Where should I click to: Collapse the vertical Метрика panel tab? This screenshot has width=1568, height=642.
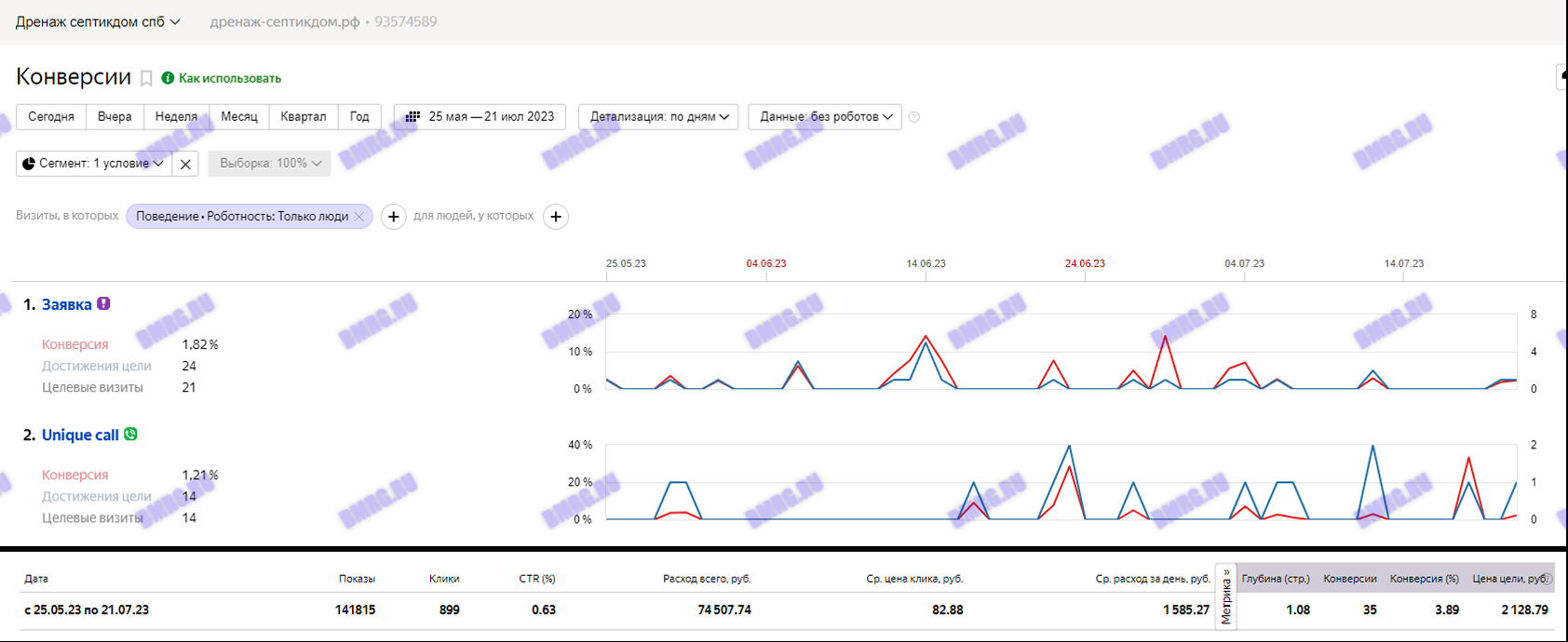click(x=1226, y=596)
